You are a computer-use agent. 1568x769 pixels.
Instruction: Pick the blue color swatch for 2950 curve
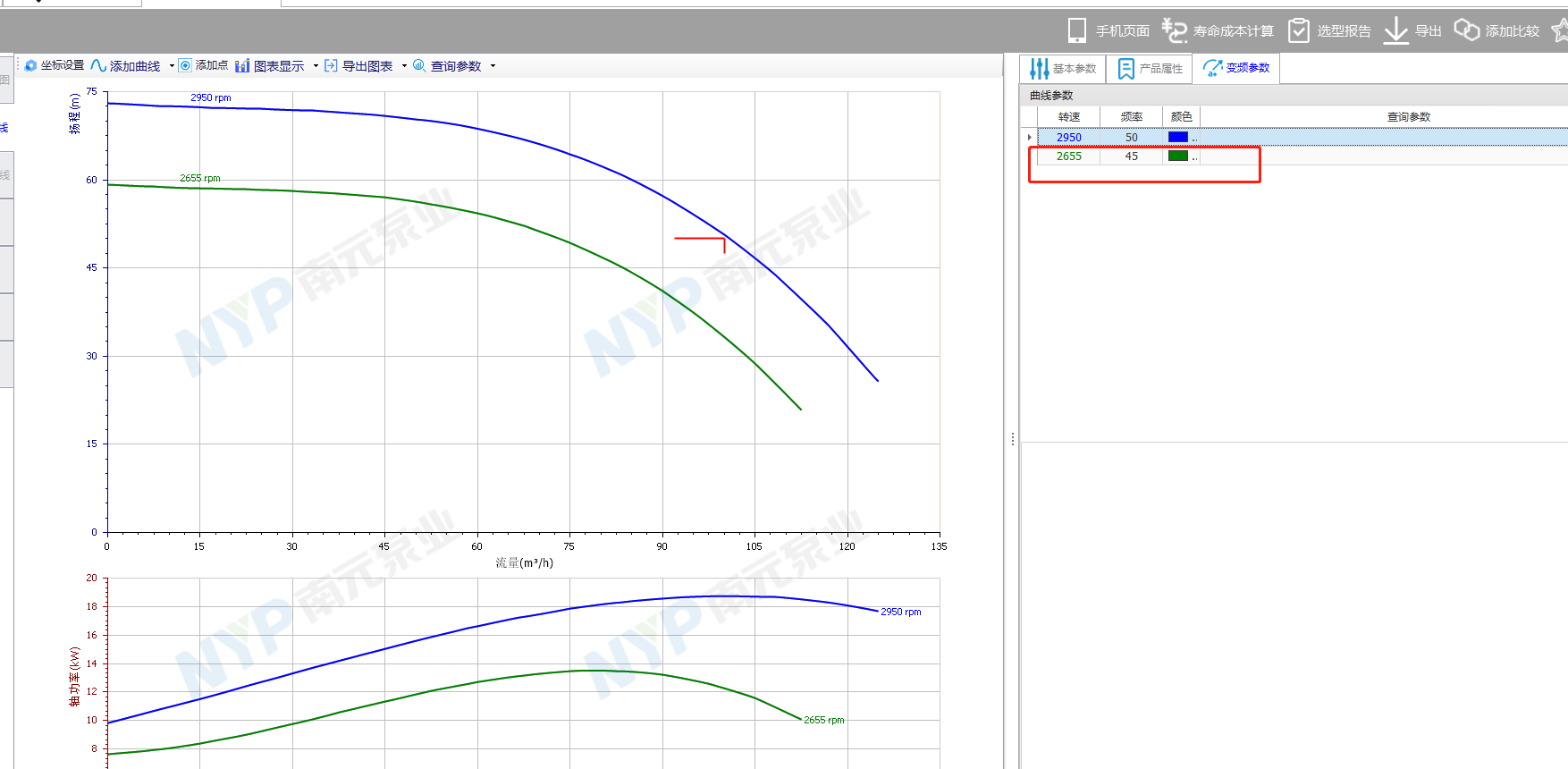tap(1178, 137)
